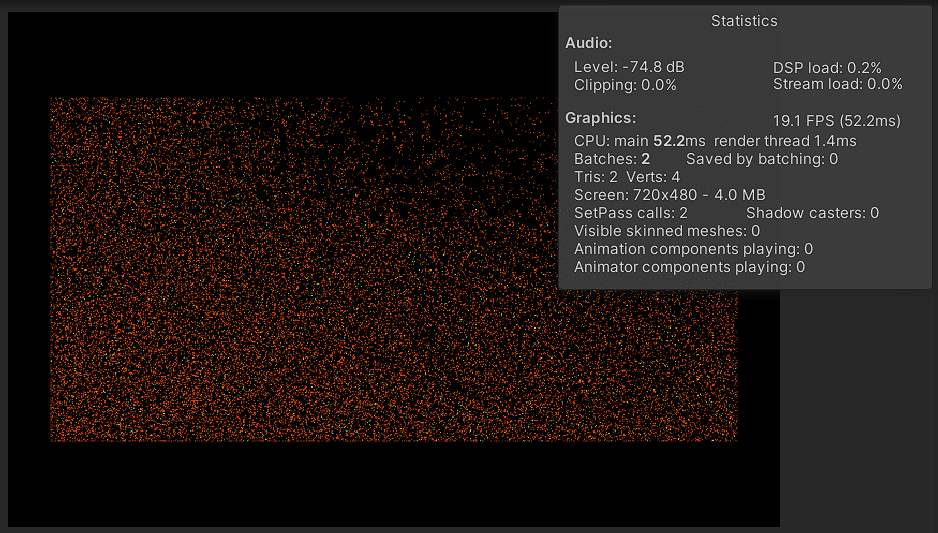
Task: Click the Visible skinned meshes line
Action: (667, 231)
